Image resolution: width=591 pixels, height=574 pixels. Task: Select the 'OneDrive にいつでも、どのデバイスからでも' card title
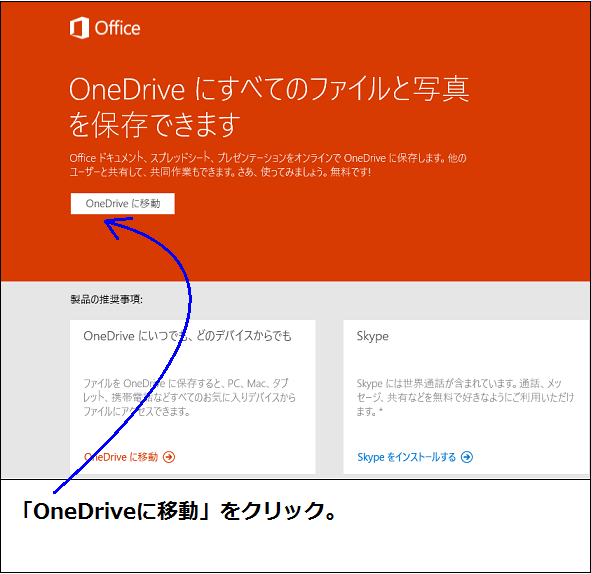[187, 335]
